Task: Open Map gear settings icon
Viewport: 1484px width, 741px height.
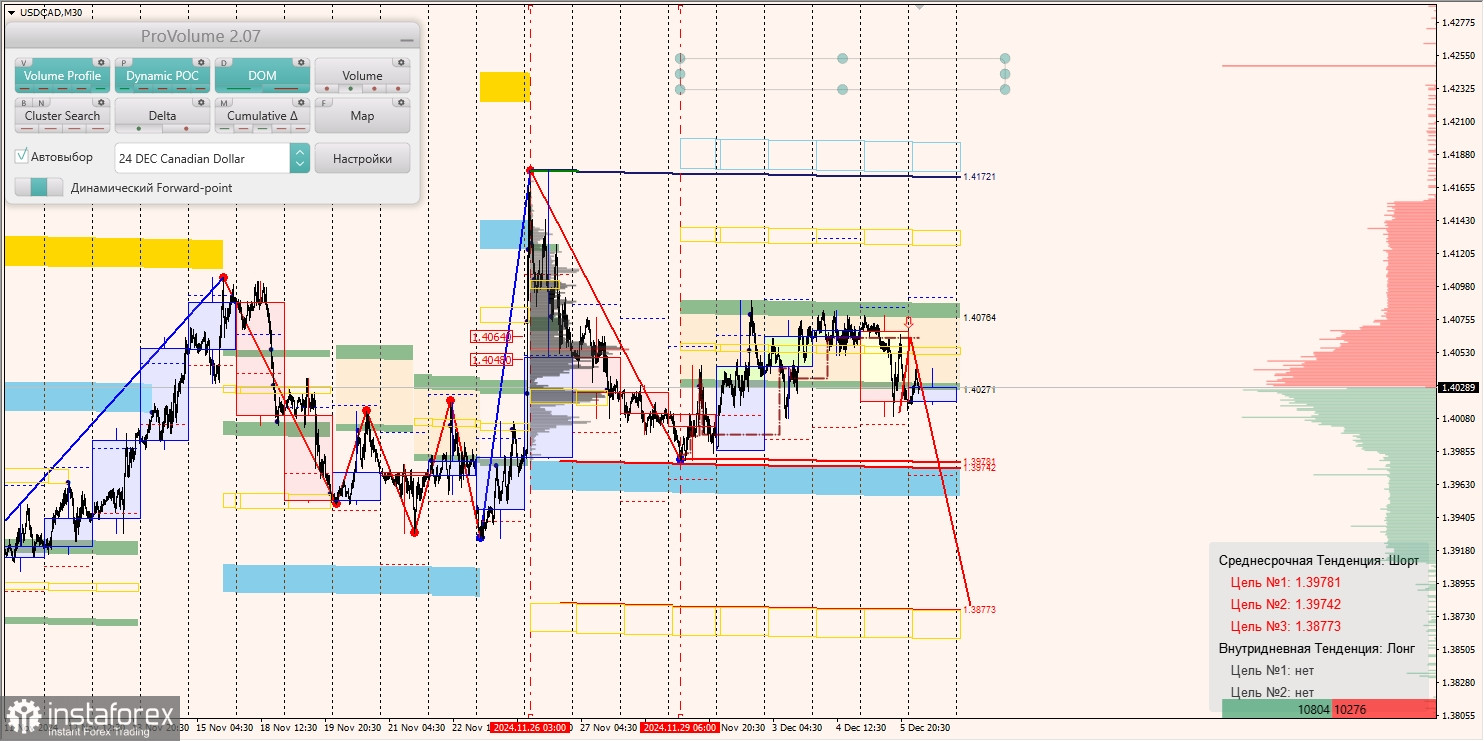Action: click(x=401, y=102)
